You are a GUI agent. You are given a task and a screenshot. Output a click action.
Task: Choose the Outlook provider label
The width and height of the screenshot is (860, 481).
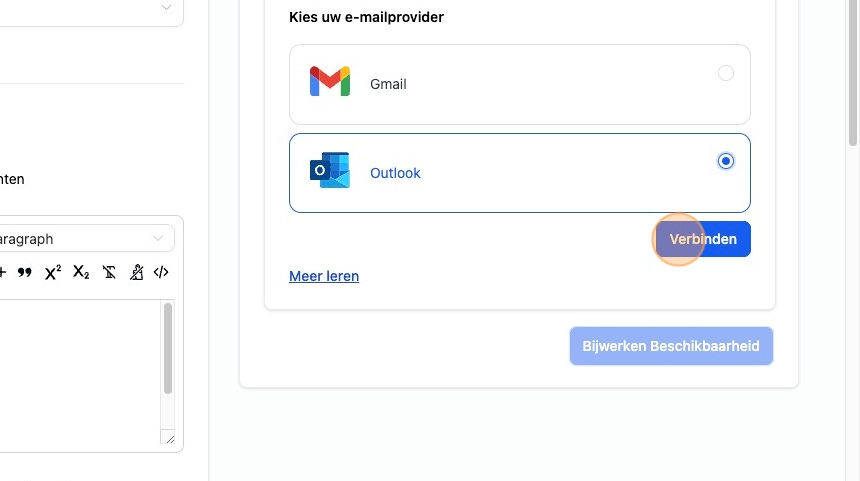tap(395, 173)
